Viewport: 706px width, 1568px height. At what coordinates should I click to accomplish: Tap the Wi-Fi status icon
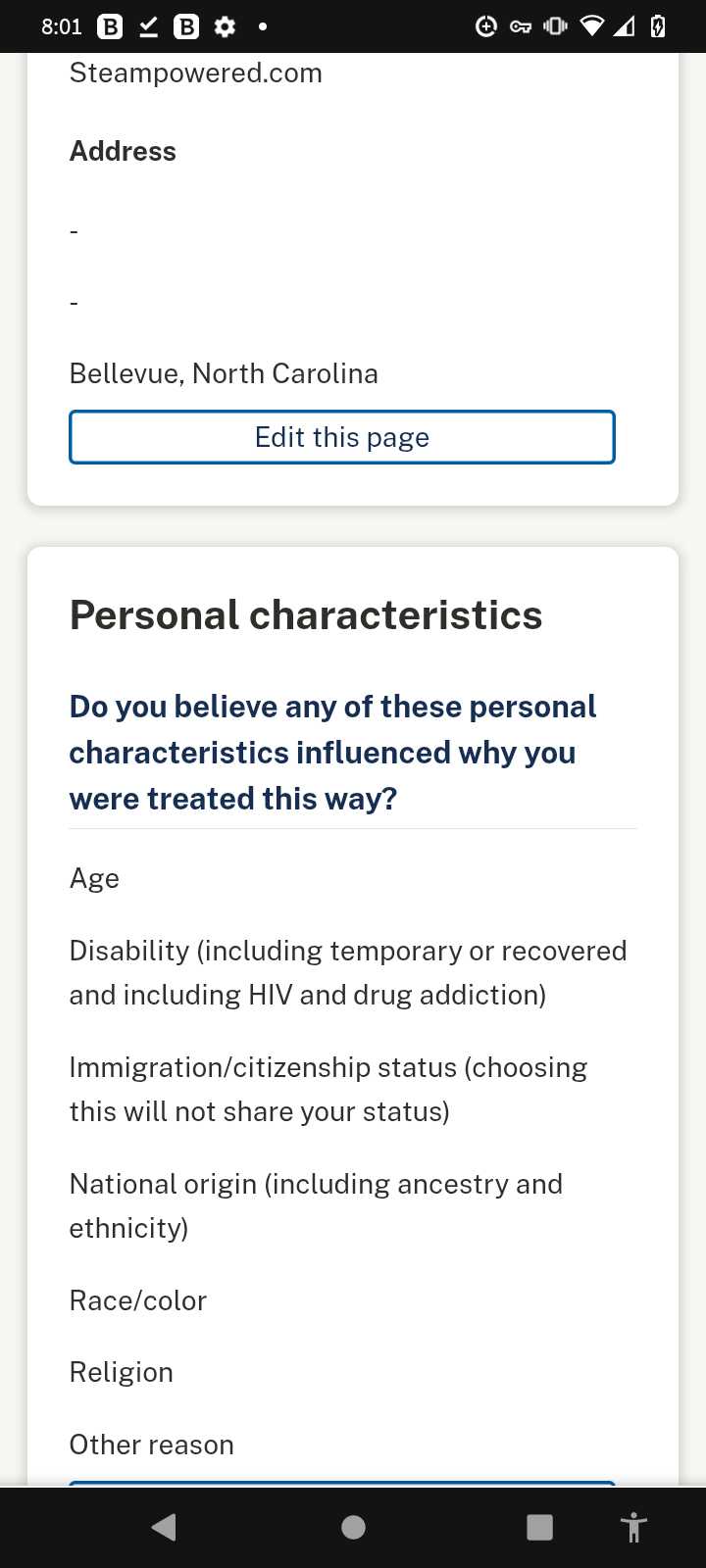[591, 26]
